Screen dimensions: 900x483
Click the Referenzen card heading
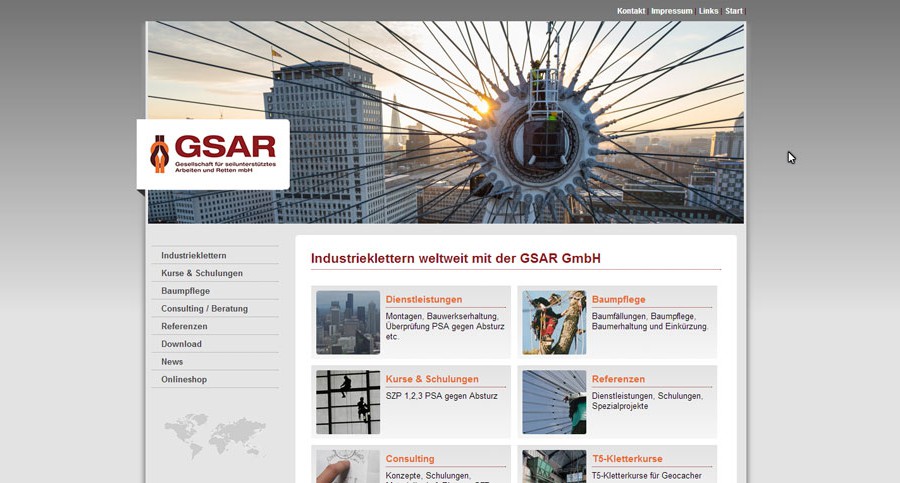[618, 379]
